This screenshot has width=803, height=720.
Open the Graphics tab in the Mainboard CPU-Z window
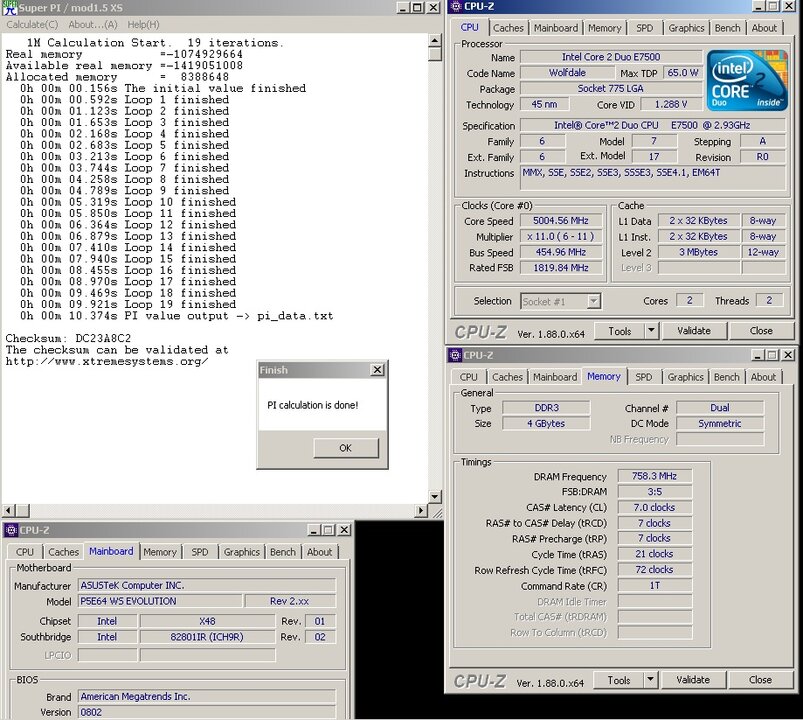[241, 553]
